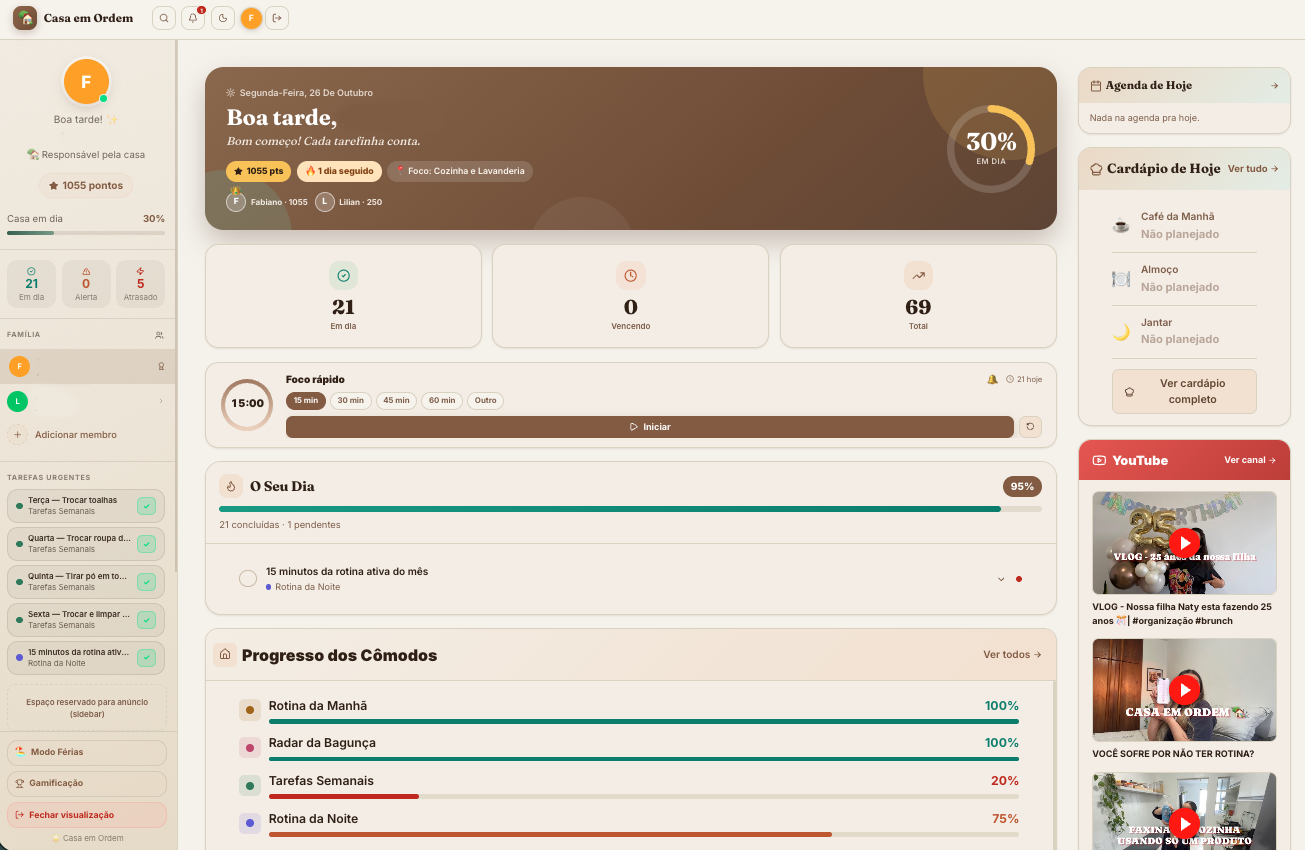This screenshot has height=850, width=1305.
Task: Select 15 min focus duration
Action: [x=306, y=400]
